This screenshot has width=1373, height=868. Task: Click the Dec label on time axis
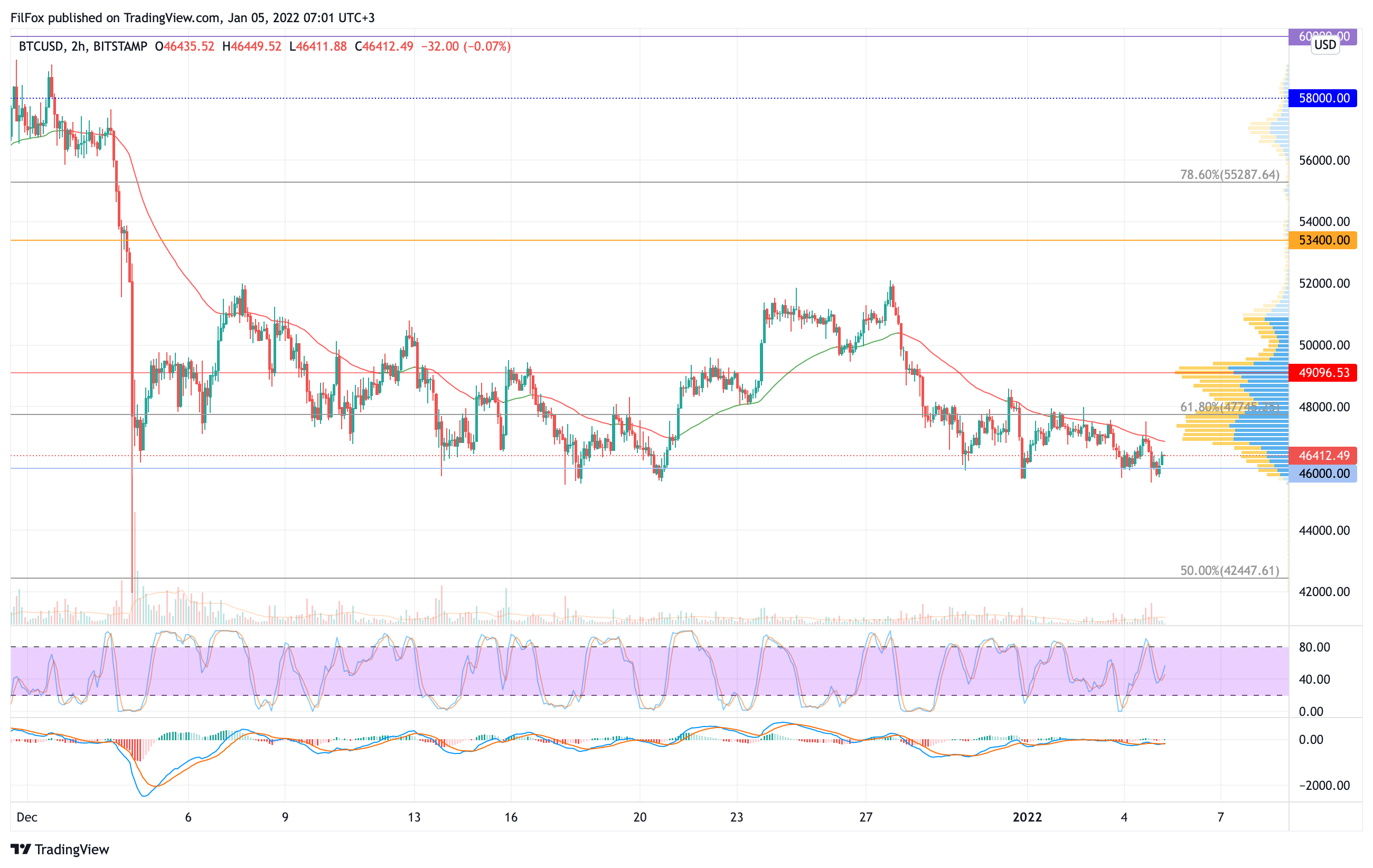pos(27,817)
